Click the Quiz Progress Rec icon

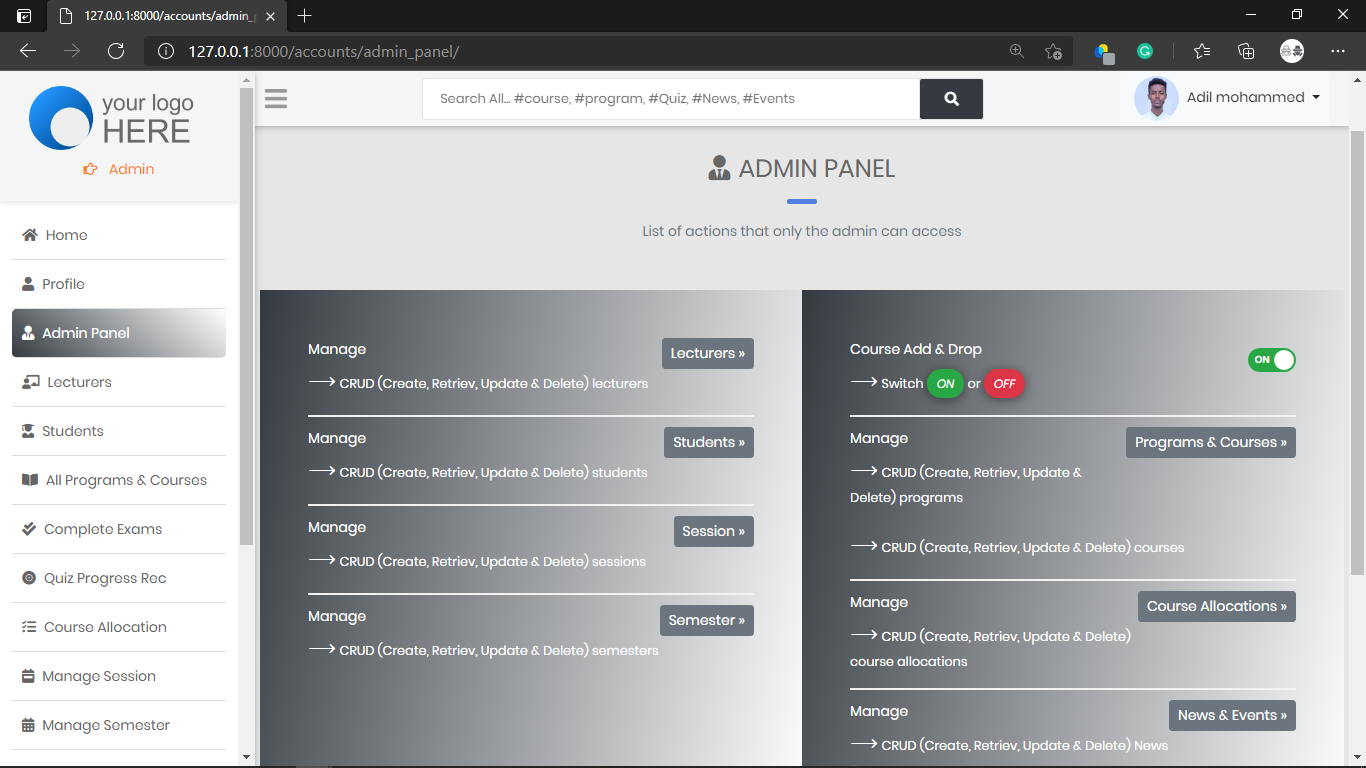(x=29, y=578)
